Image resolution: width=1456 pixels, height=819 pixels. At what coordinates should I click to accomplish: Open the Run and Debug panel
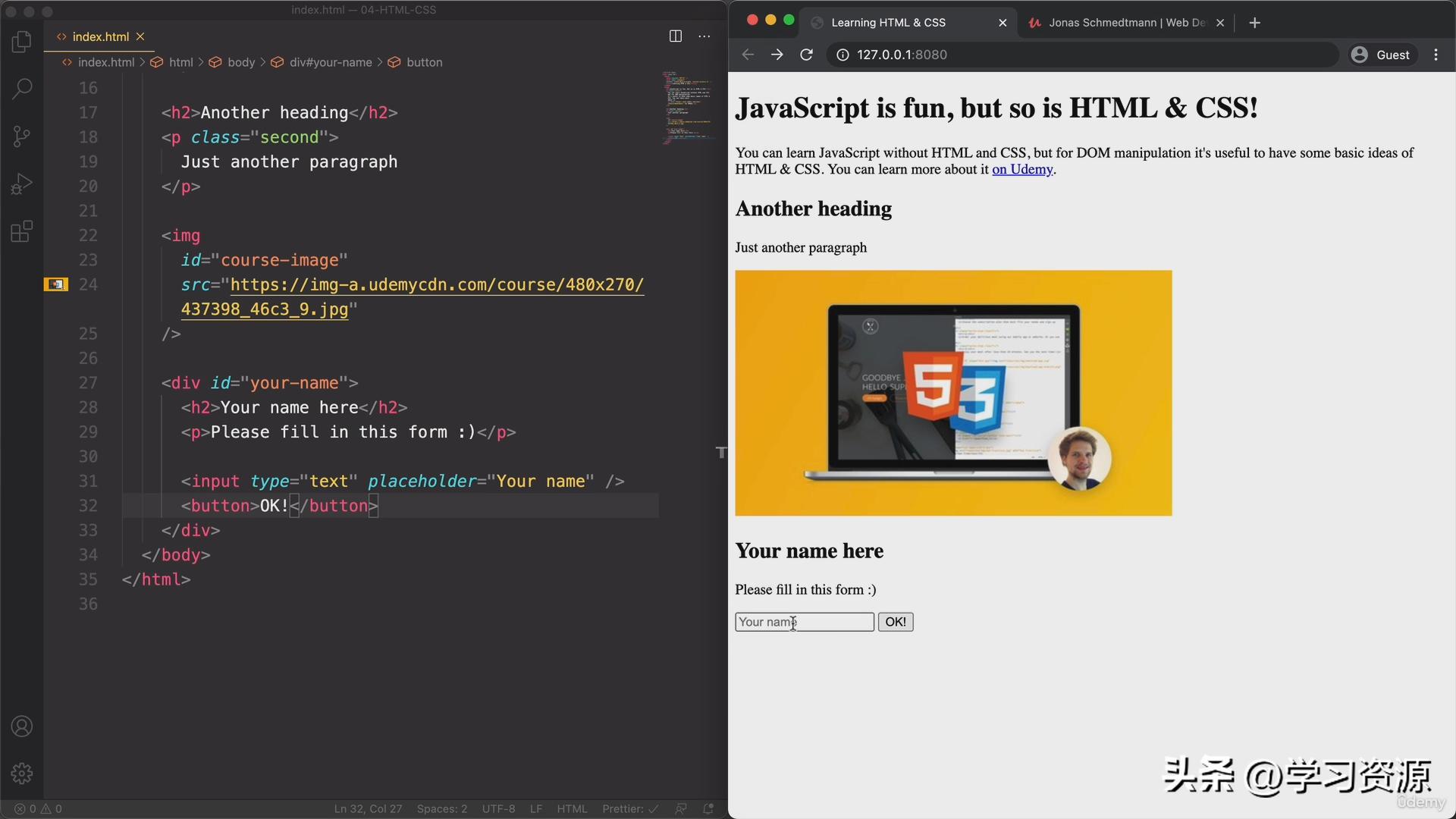pyautogui.click(x=21, y=183)
